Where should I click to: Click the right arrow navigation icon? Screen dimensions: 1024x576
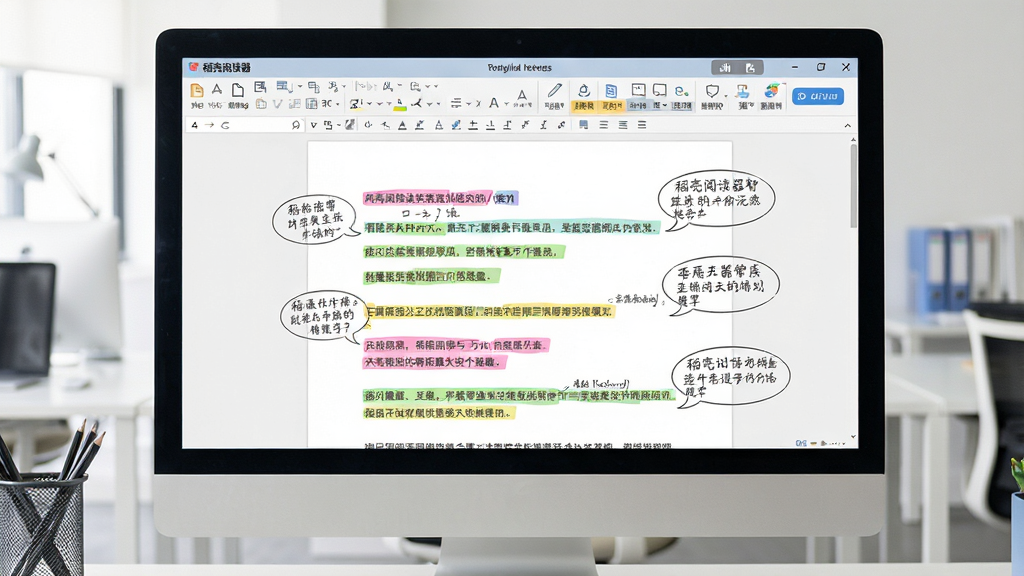pyautogui.click(x=209, y=125)
